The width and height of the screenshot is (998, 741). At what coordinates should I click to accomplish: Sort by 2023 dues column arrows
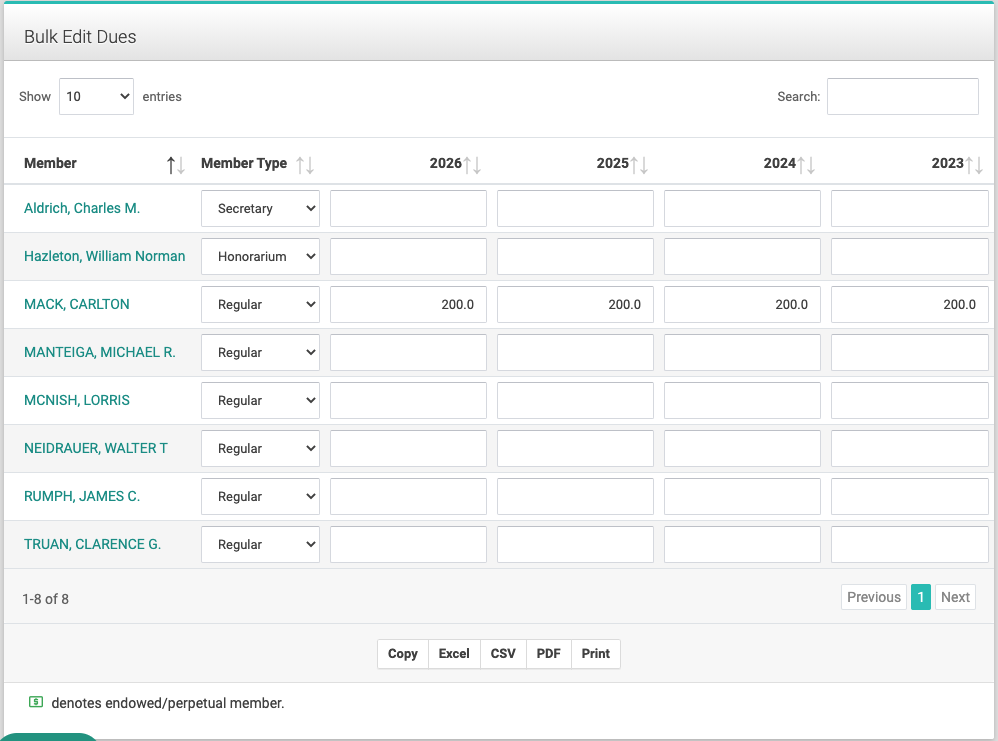[974, 165]
